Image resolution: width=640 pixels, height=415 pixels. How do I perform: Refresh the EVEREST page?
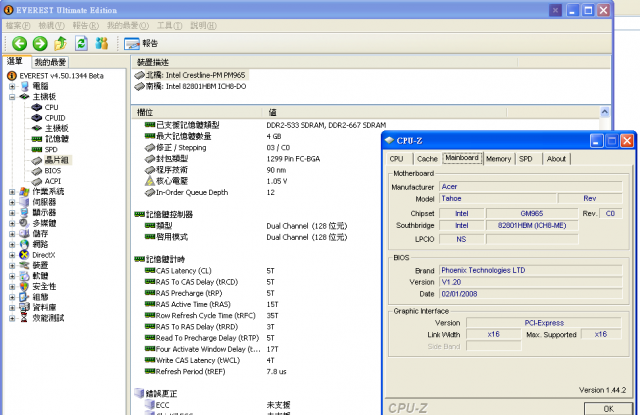tap(81, 43)
